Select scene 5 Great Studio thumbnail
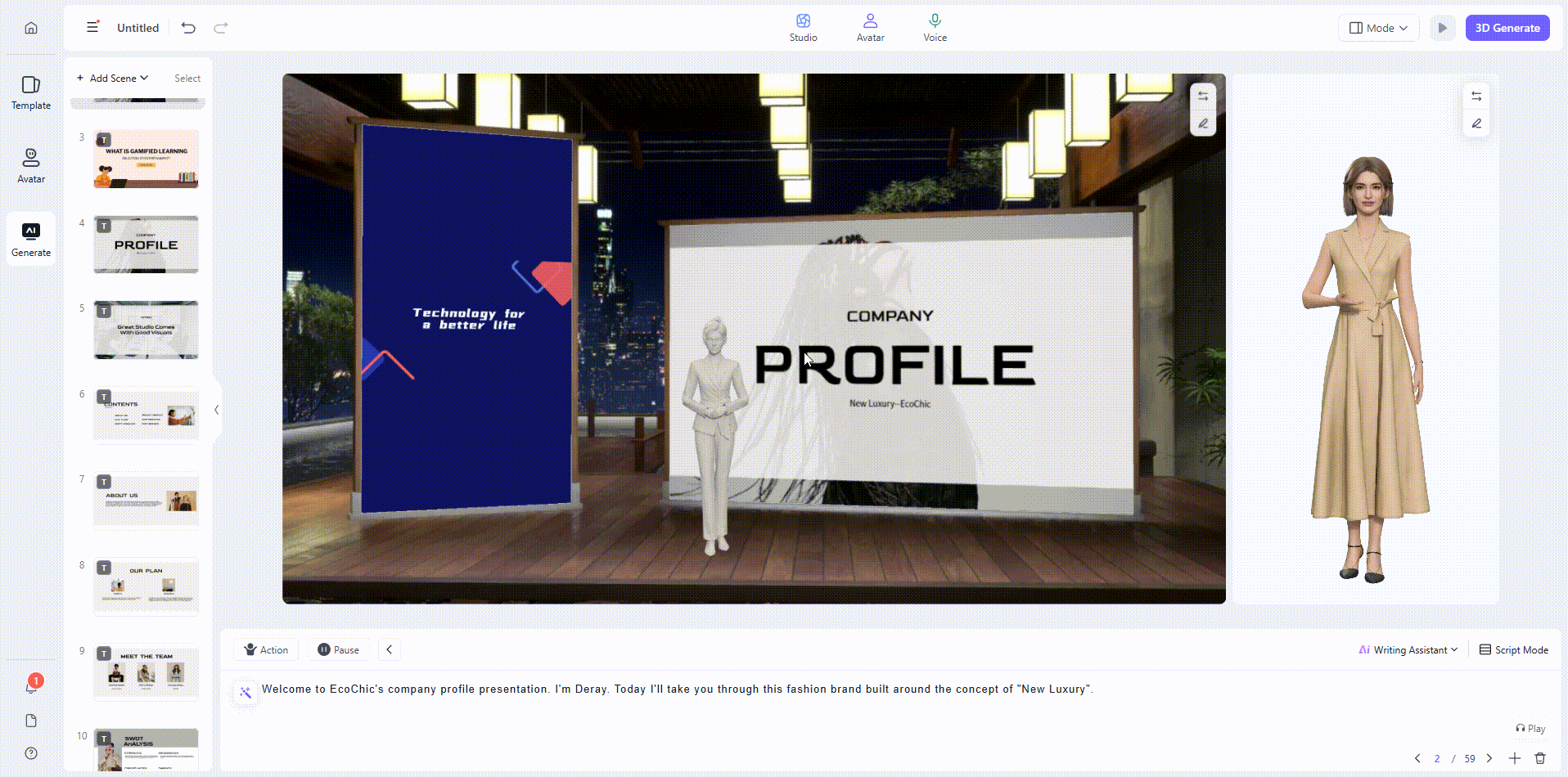This screenshot has width=1568, height=777. 146,330
